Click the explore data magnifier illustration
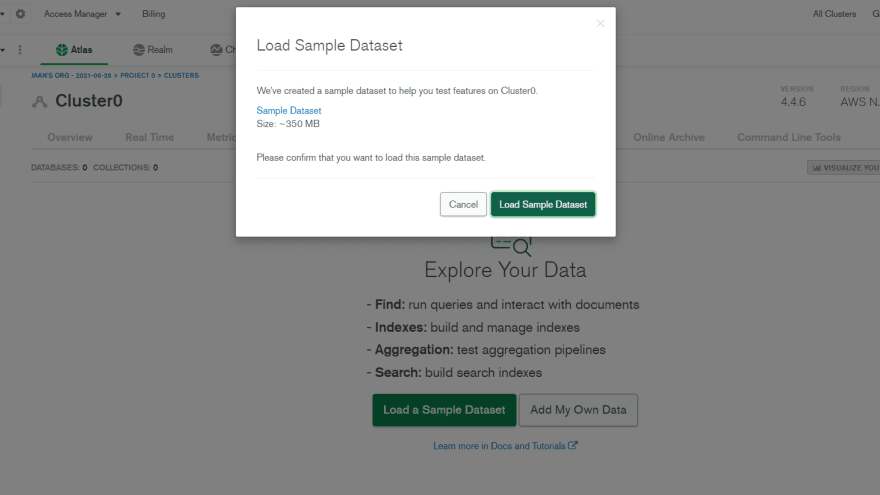 tap(511, 245)
